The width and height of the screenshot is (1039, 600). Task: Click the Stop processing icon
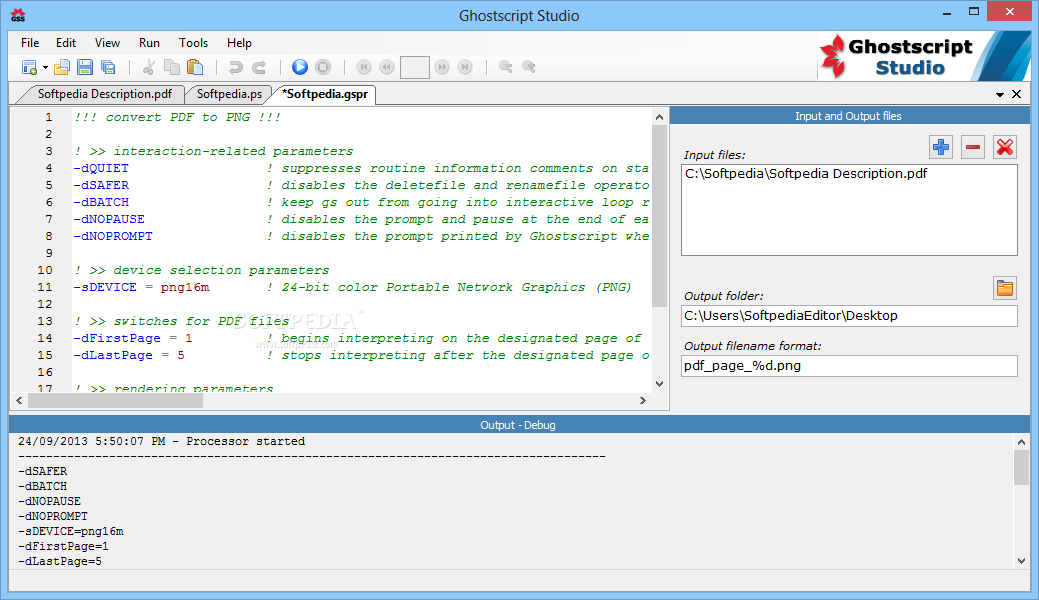point(323,67)
